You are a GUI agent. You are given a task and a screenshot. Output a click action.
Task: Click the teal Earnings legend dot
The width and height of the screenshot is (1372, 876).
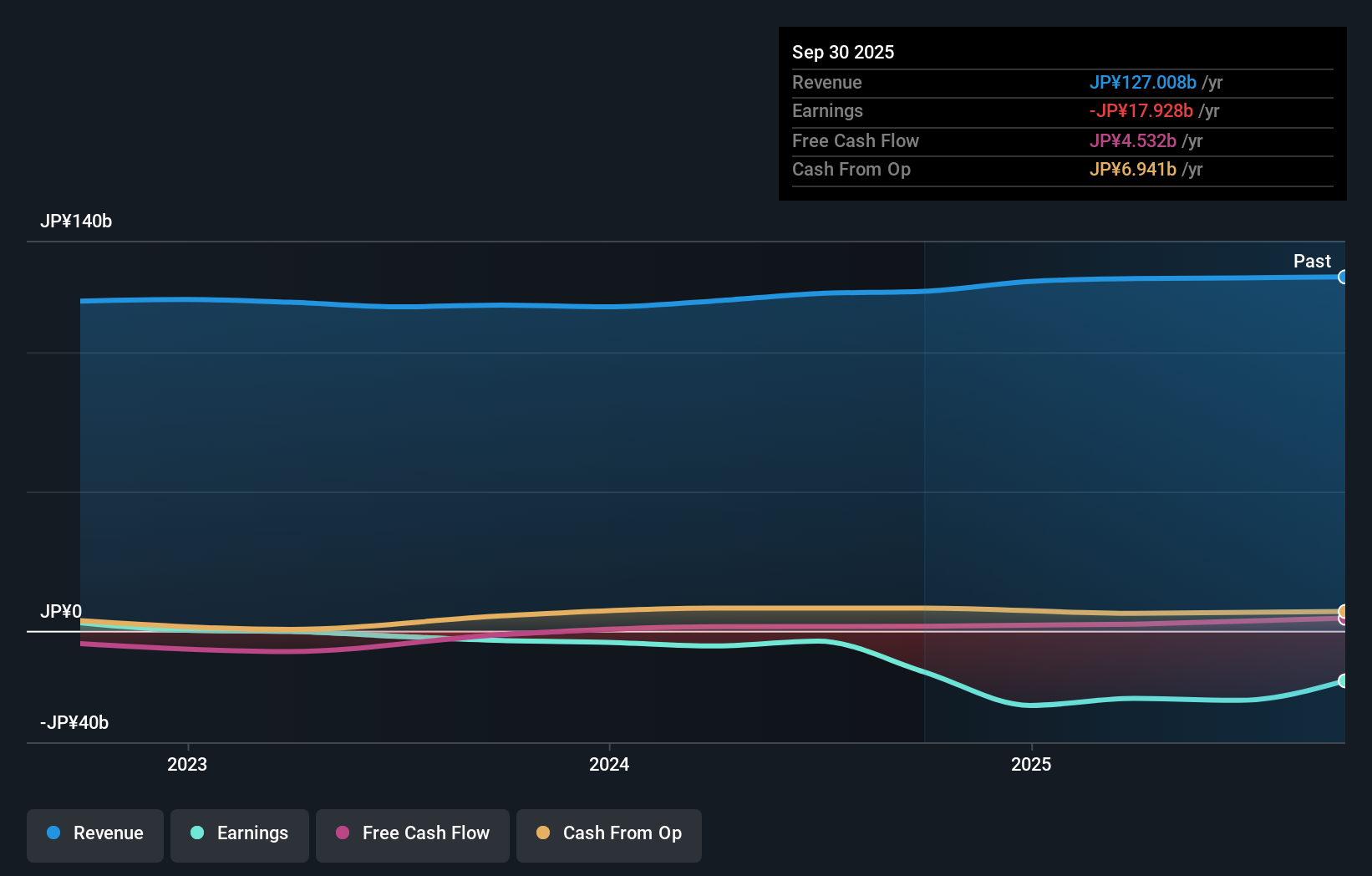pyautogui.click(x=196, y=833)
